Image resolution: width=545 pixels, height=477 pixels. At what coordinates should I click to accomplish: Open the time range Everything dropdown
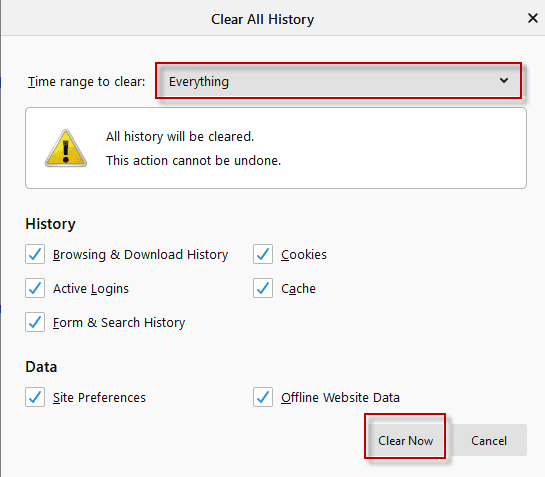339,81
